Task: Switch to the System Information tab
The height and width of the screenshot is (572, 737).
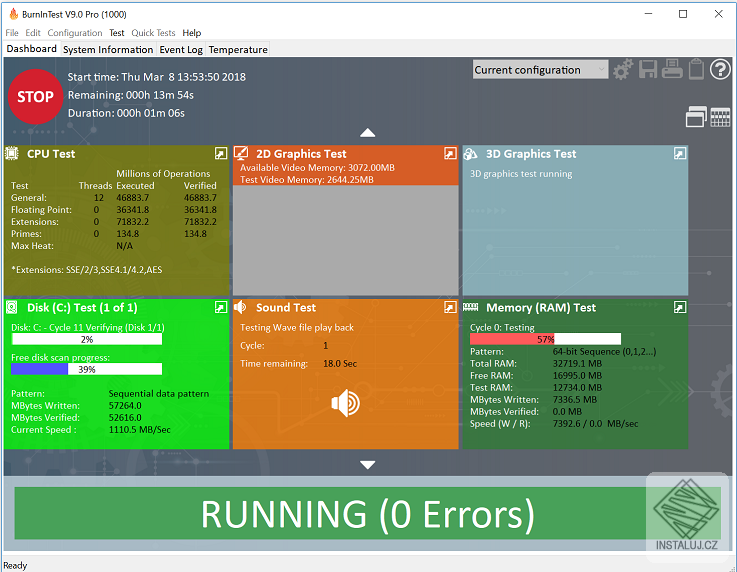Action: pyautogui.click(x=108, y=49)
